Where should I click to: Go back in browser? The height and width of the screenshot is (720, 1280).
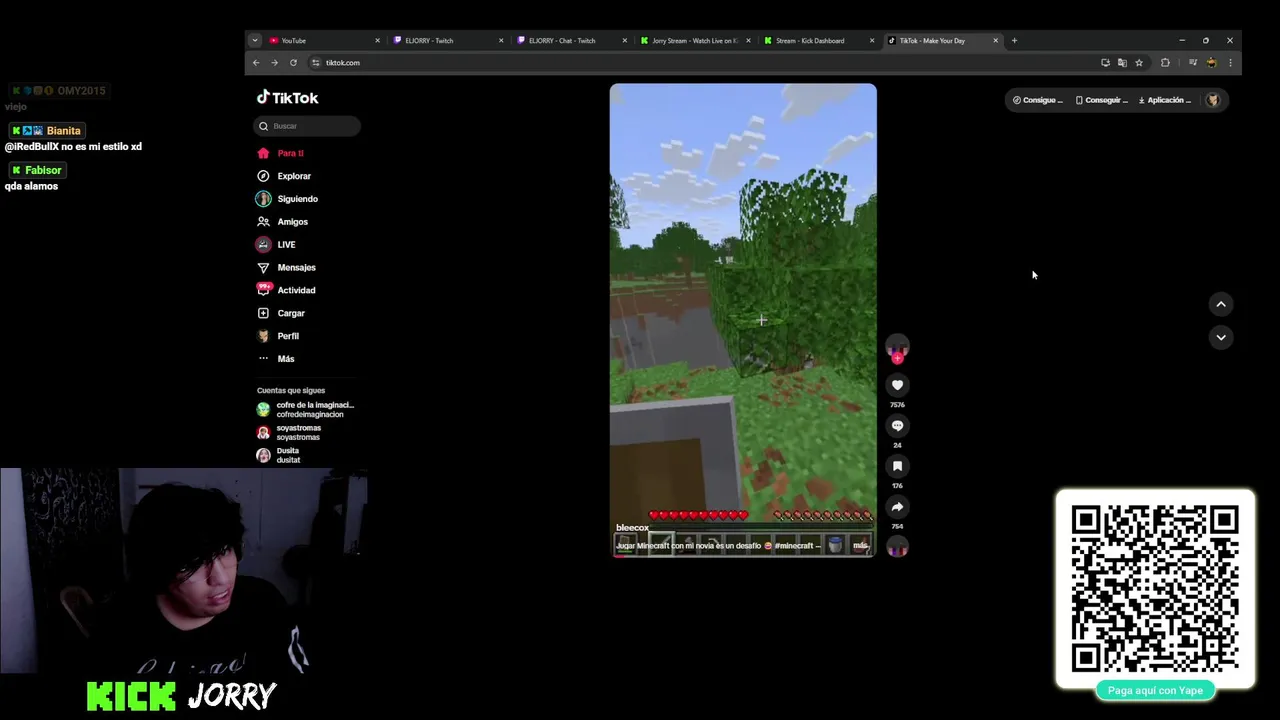(256, 63)
